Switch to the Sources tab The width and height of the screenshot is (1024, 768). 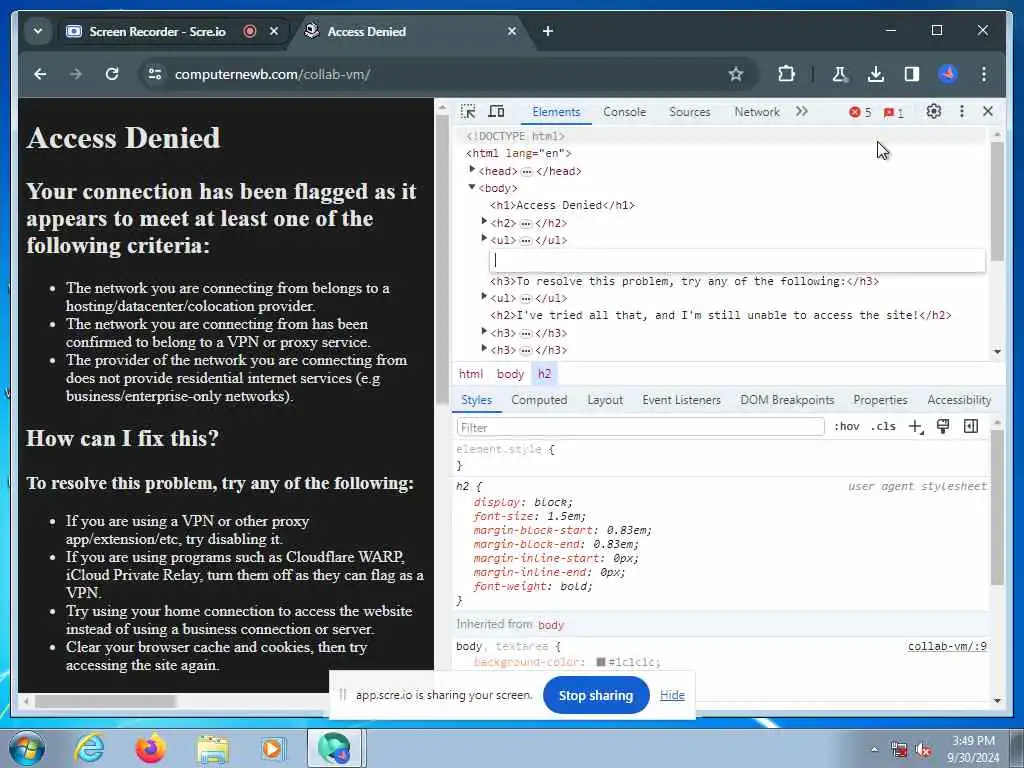[x=690, y=112]
